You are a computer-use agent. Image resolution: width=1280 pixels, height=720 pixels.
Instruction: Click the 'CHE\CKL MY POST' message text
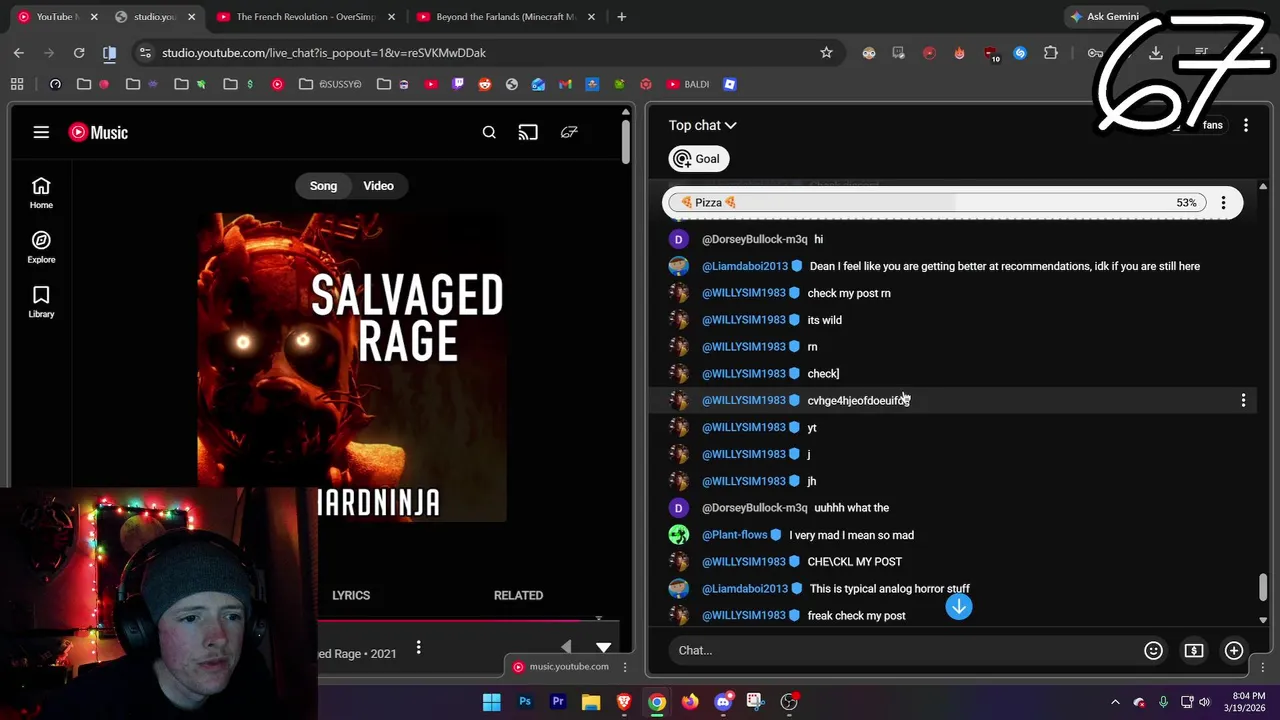pyautogui.click(x=855, y=562)
